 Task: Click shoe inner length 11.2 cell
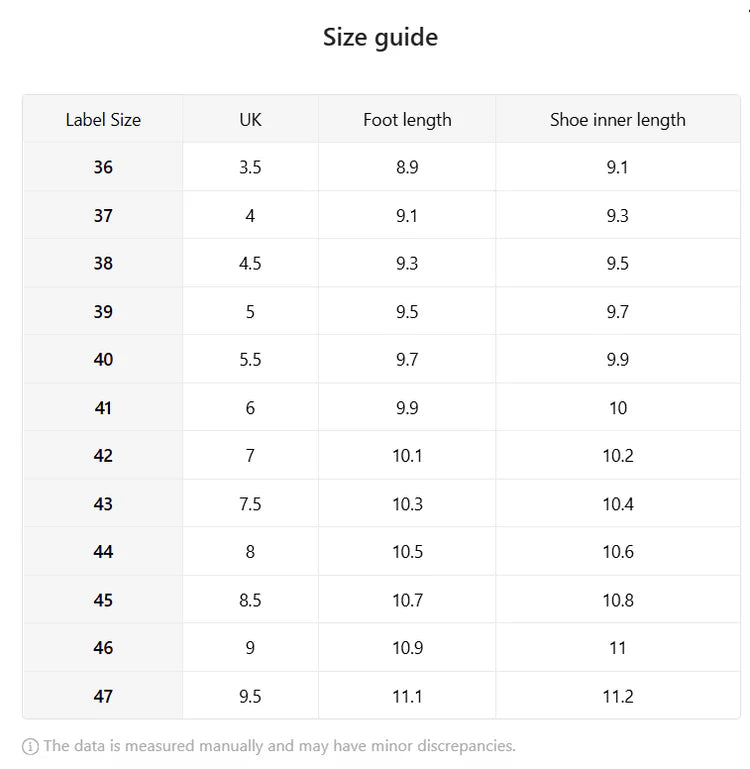pos(617,696)
